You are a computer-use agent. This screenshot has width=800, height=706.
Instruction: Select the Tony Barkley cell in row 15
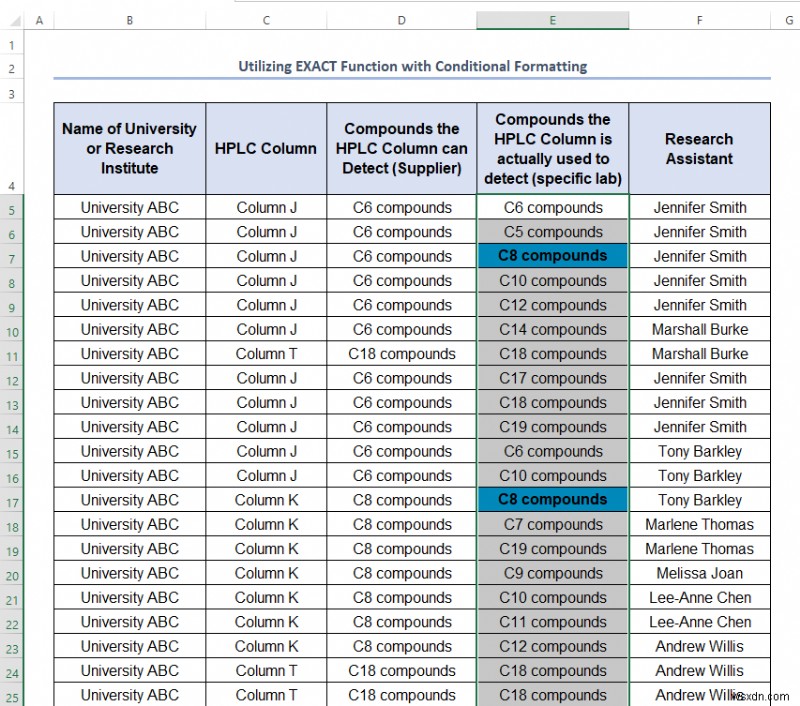(x=699, y=451)
